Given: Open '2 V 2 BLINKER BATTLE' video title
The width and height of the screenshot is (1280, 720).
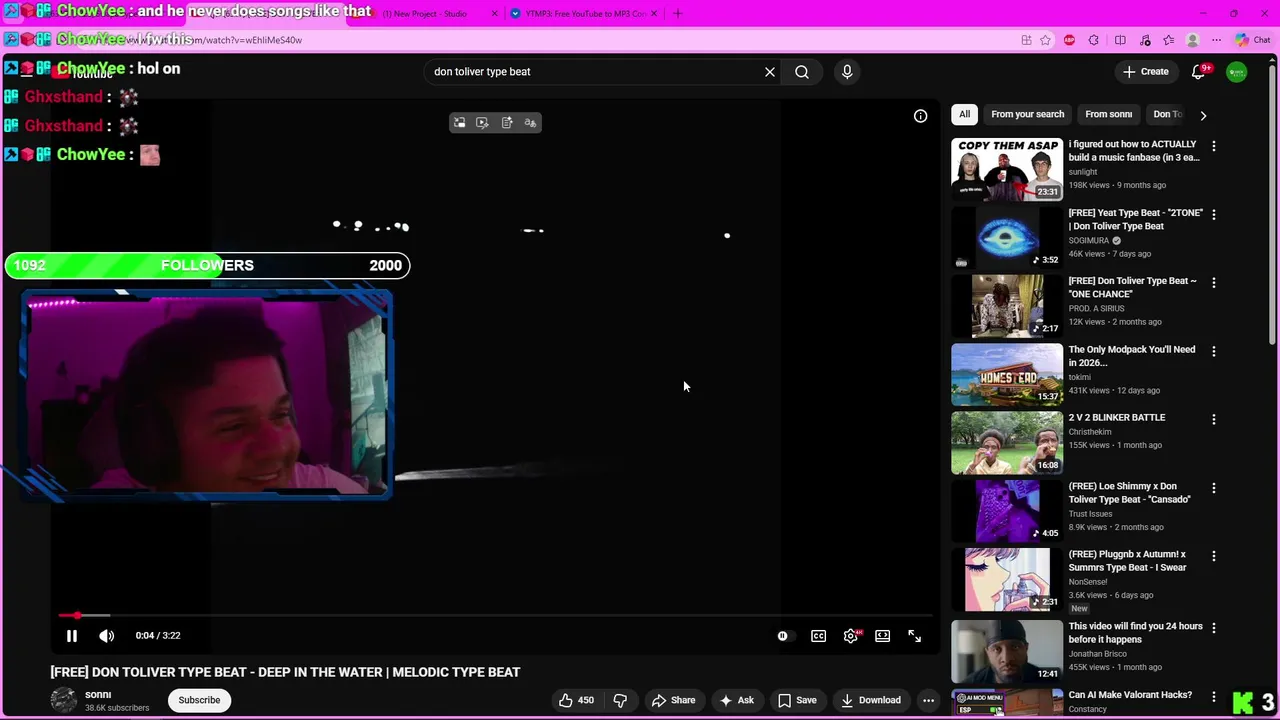Looking at the screenshot, I should point(1116,418).
